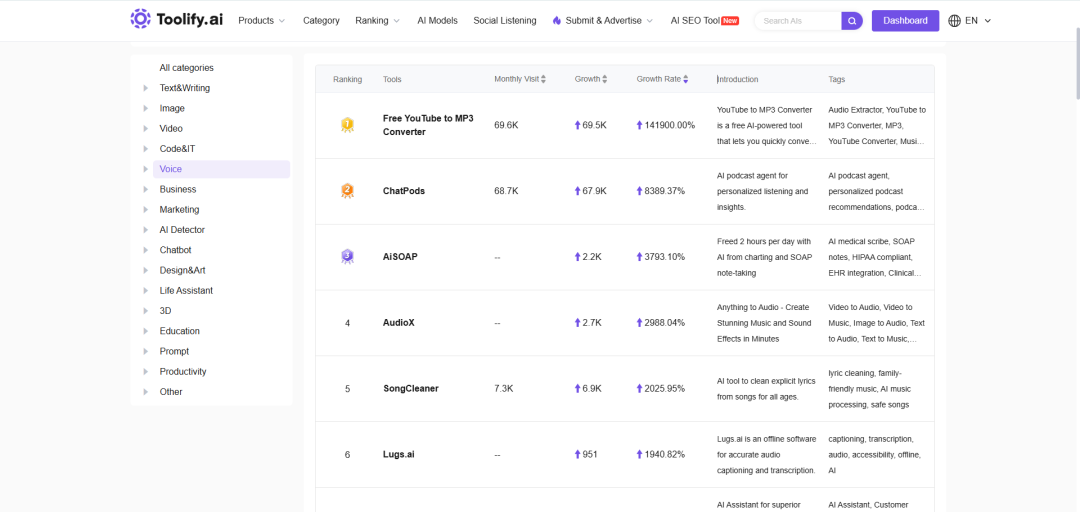Click the globe language icon
This screenshot has height=512, width=1080.
955,21
